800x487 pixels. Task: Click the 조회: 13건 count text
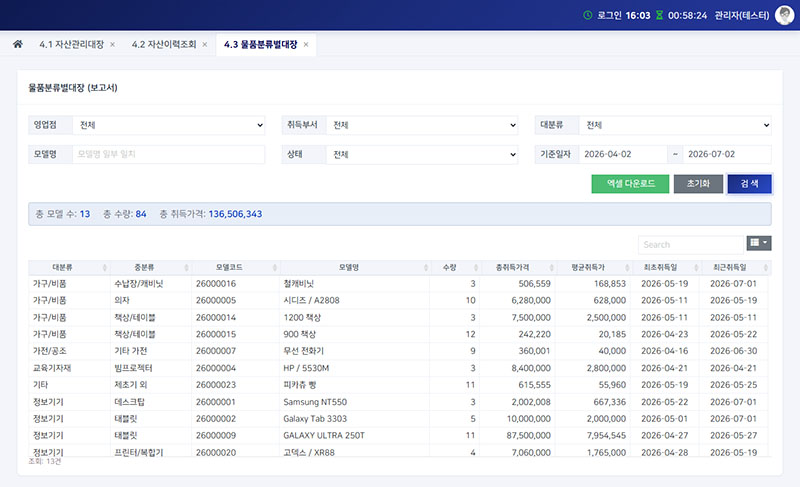(x=44, y=461)
